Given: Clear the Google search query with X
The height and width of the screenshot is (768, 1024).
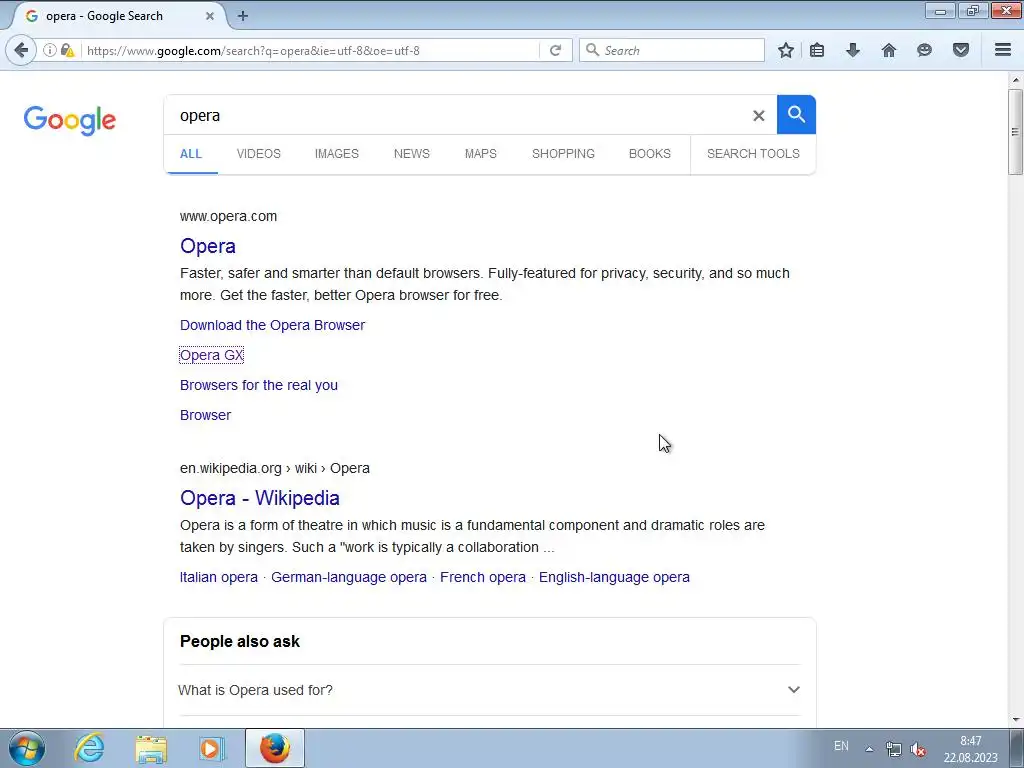Looking at the screenshot, I should (758, 116).
